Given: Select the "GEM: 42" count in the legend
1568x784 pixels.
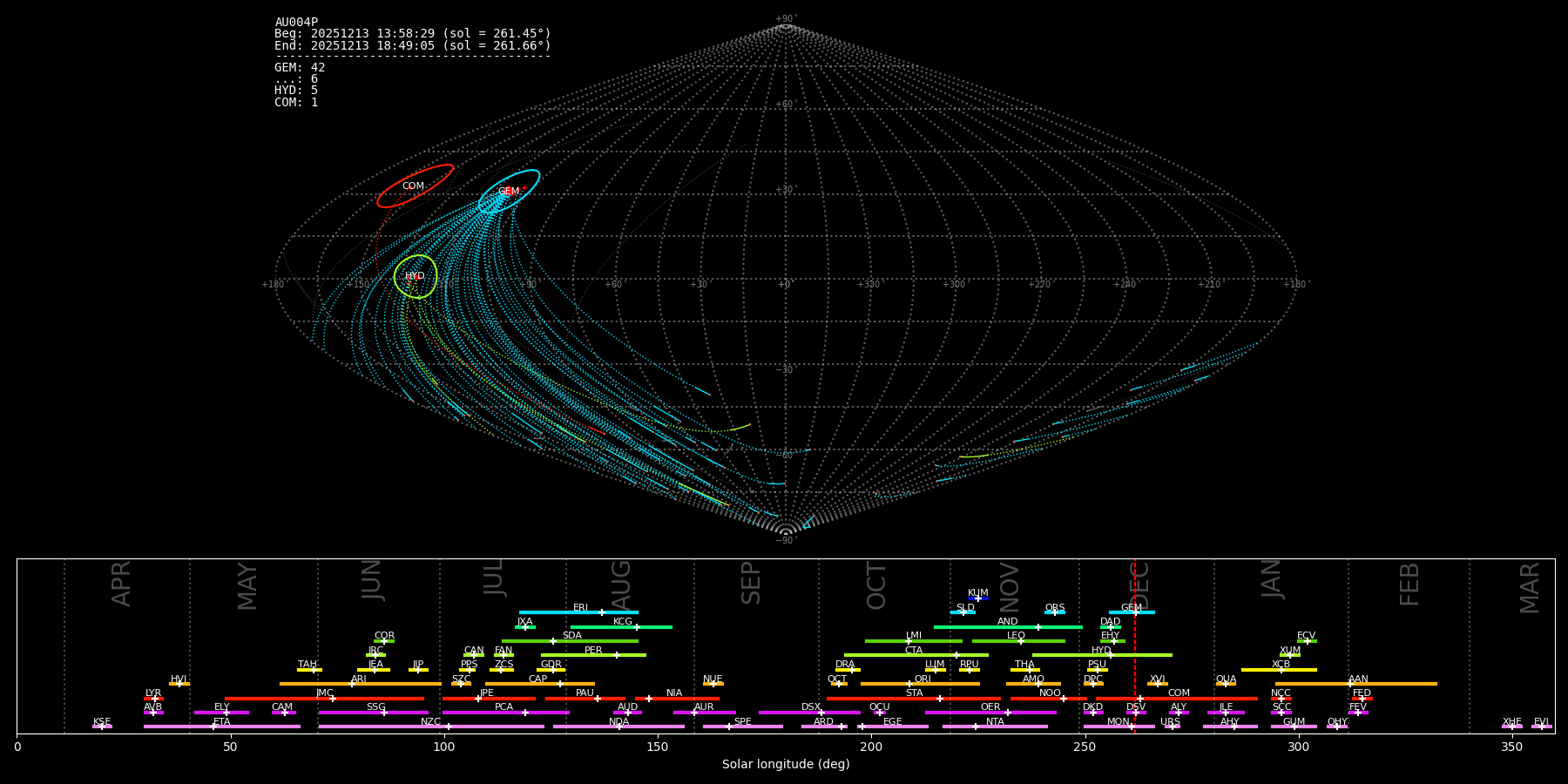Looking at the screenshot, I should tap(300, 68).
